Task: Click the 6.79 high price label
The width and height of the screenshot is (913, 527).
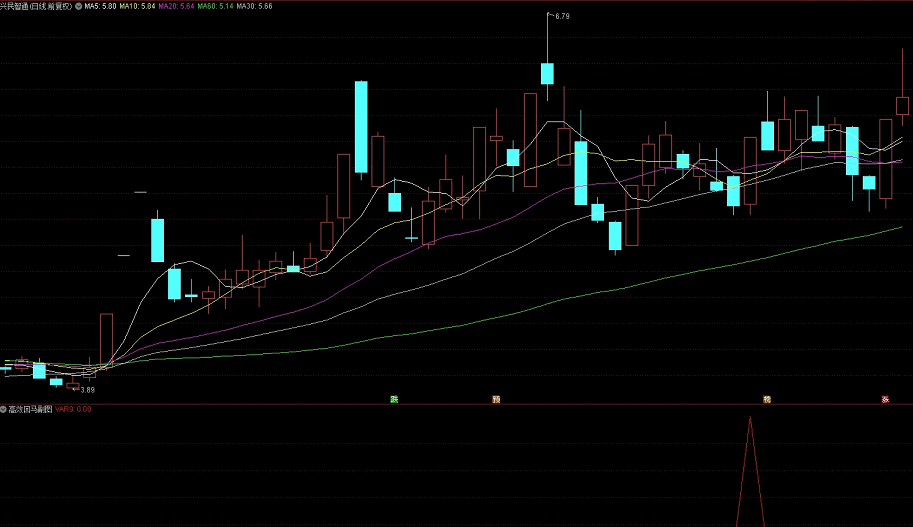Action: pyautogui.click(x=562, y=16)
